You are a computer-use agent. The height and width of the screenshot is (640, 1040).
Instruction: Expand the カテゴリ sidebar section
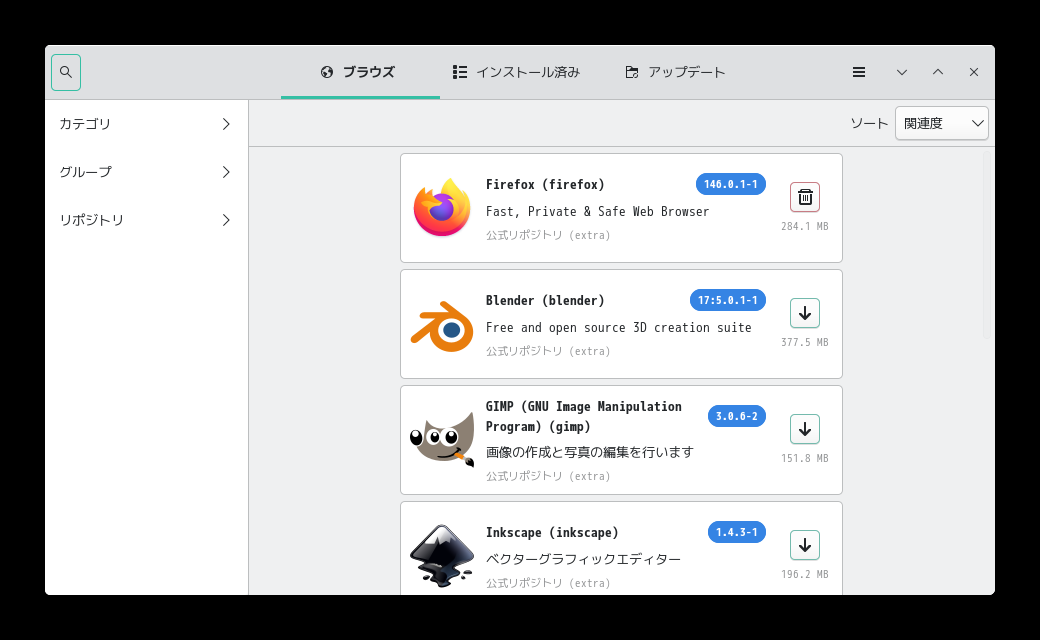[x=144, y=124]
